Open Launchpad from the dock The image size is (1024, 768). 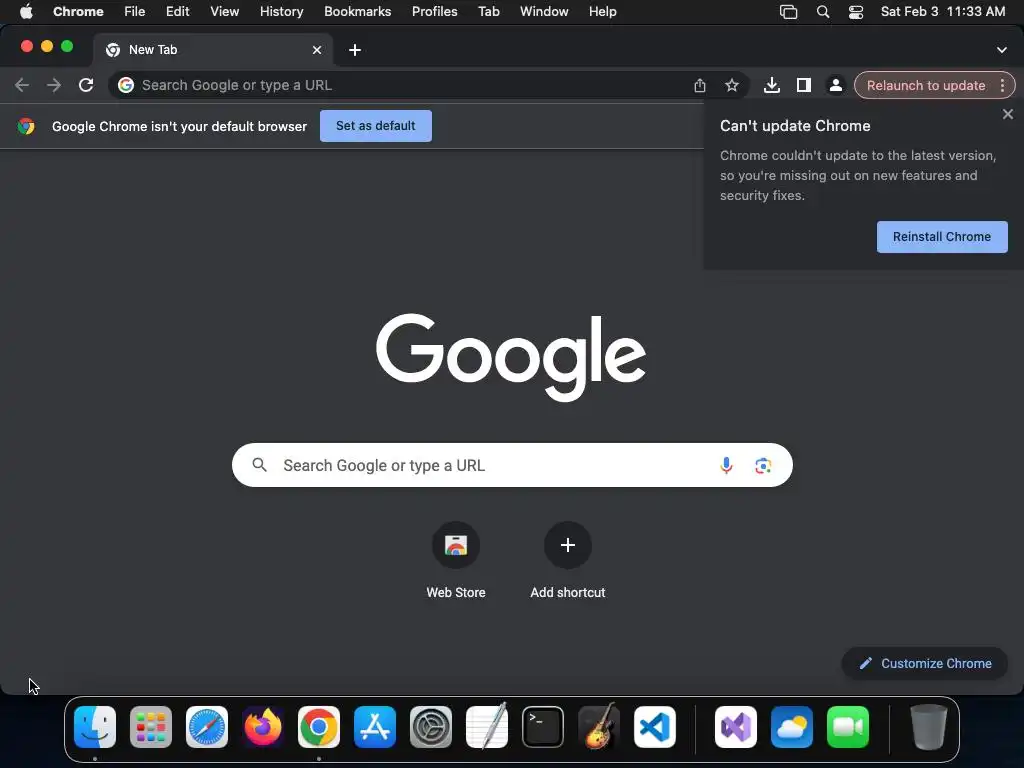click(151, 727)
